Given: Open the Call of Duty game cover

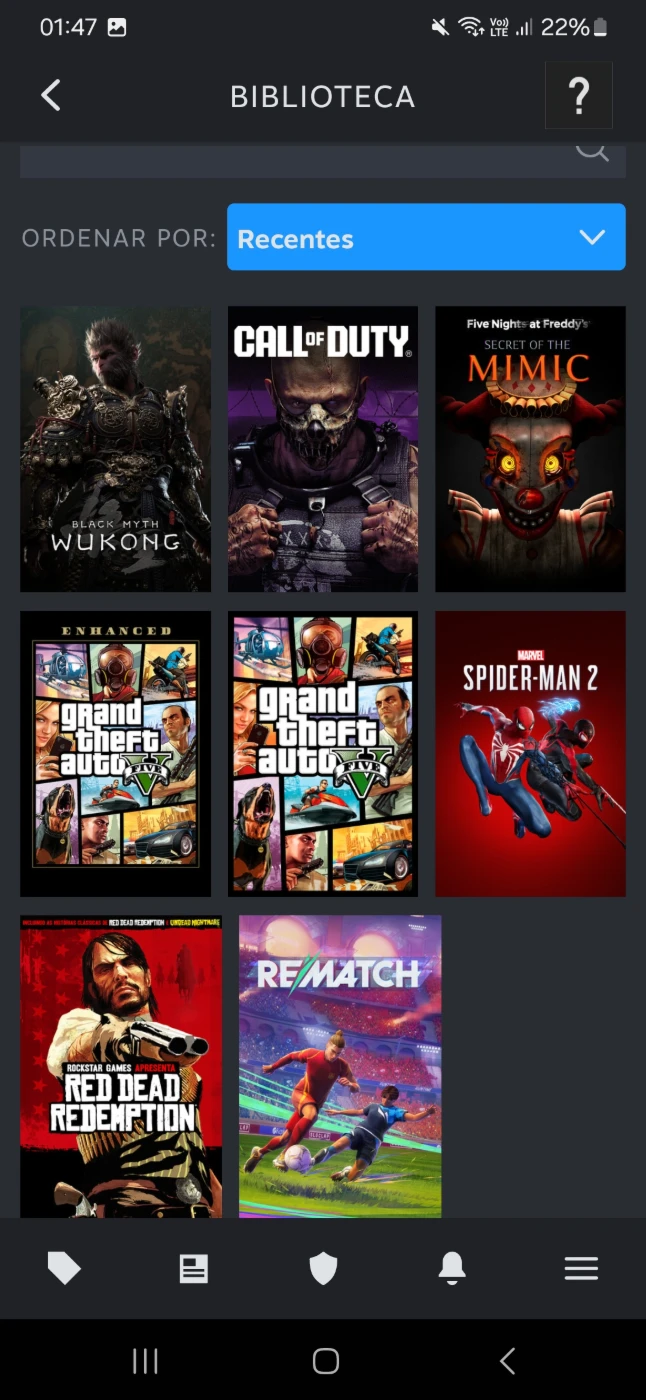Looking at the screenshot, I should point(323,449).
